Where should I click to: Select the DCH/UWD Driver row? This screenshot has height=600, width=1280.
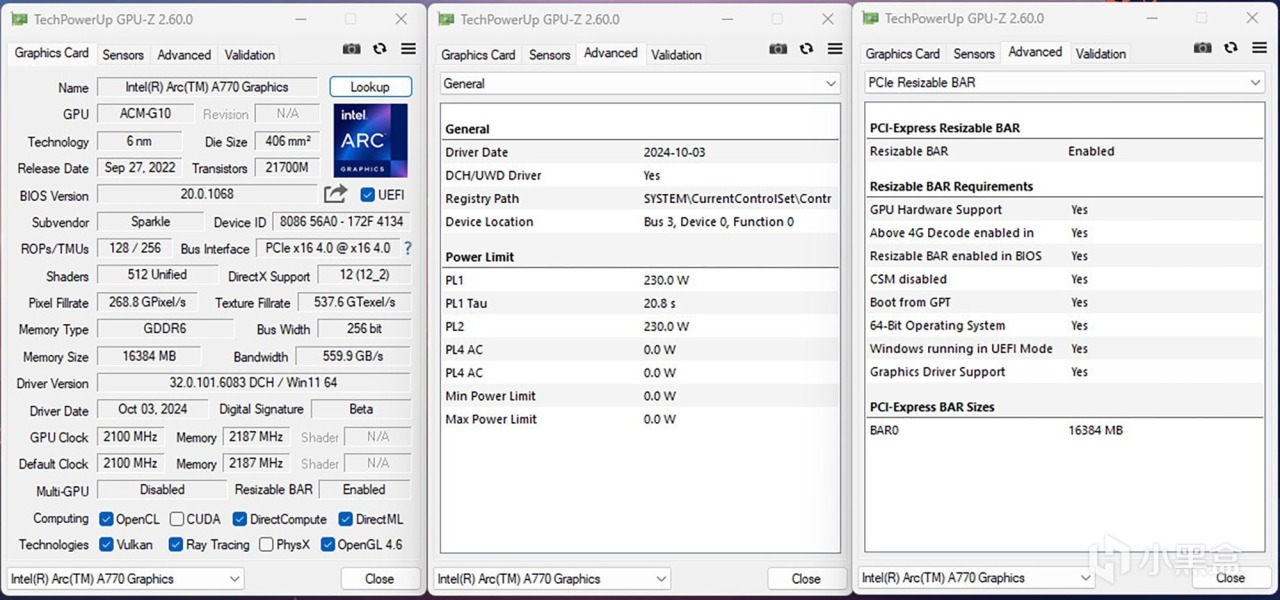point(640,175)
